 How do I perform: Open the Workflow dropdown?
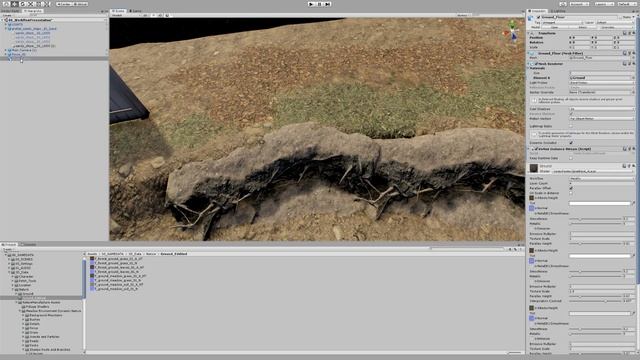coord(602,178)
